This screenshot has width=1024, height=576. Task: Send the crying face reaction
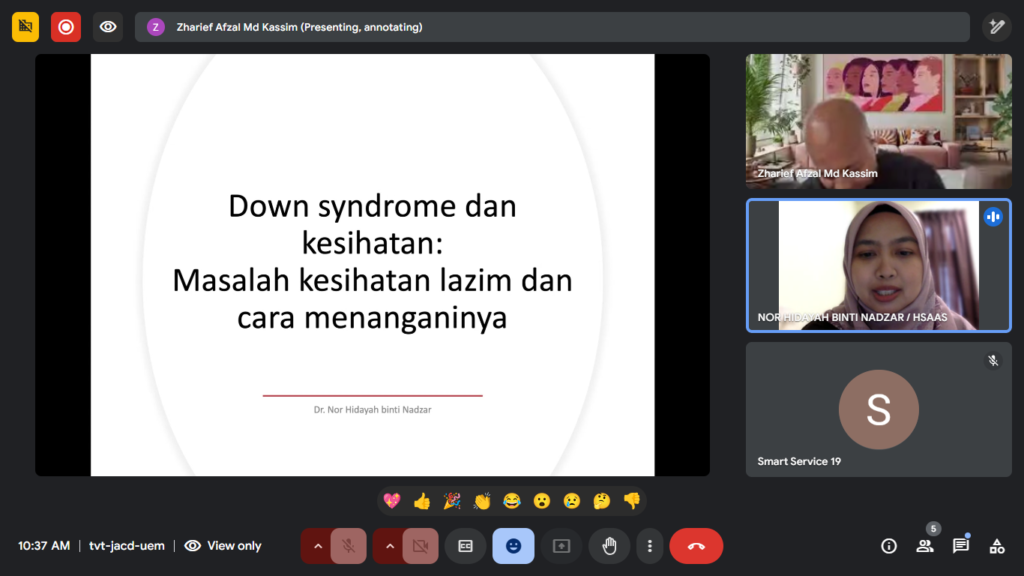[572, 501]
